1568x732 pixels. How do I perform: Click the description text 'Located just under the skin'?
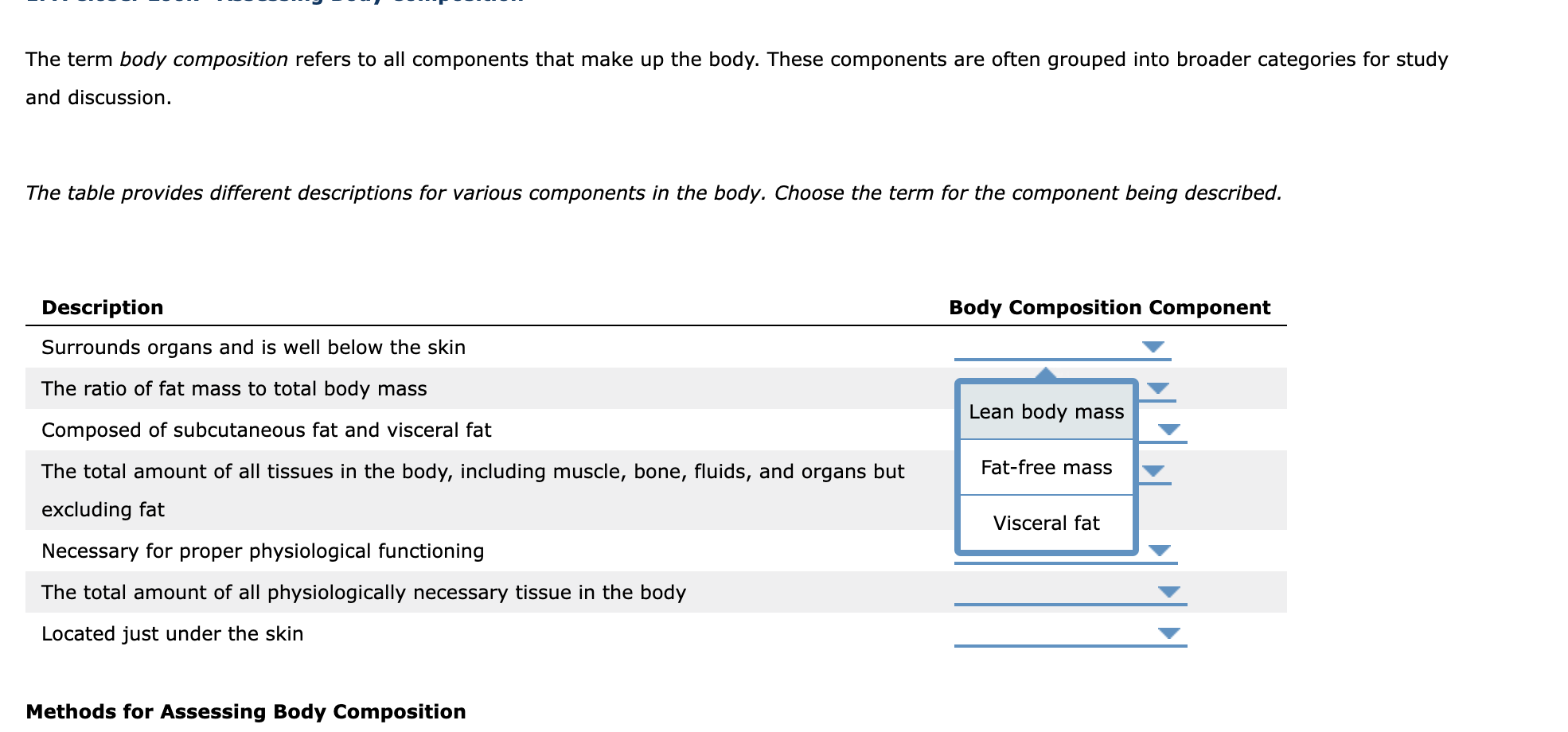(172, 633)
